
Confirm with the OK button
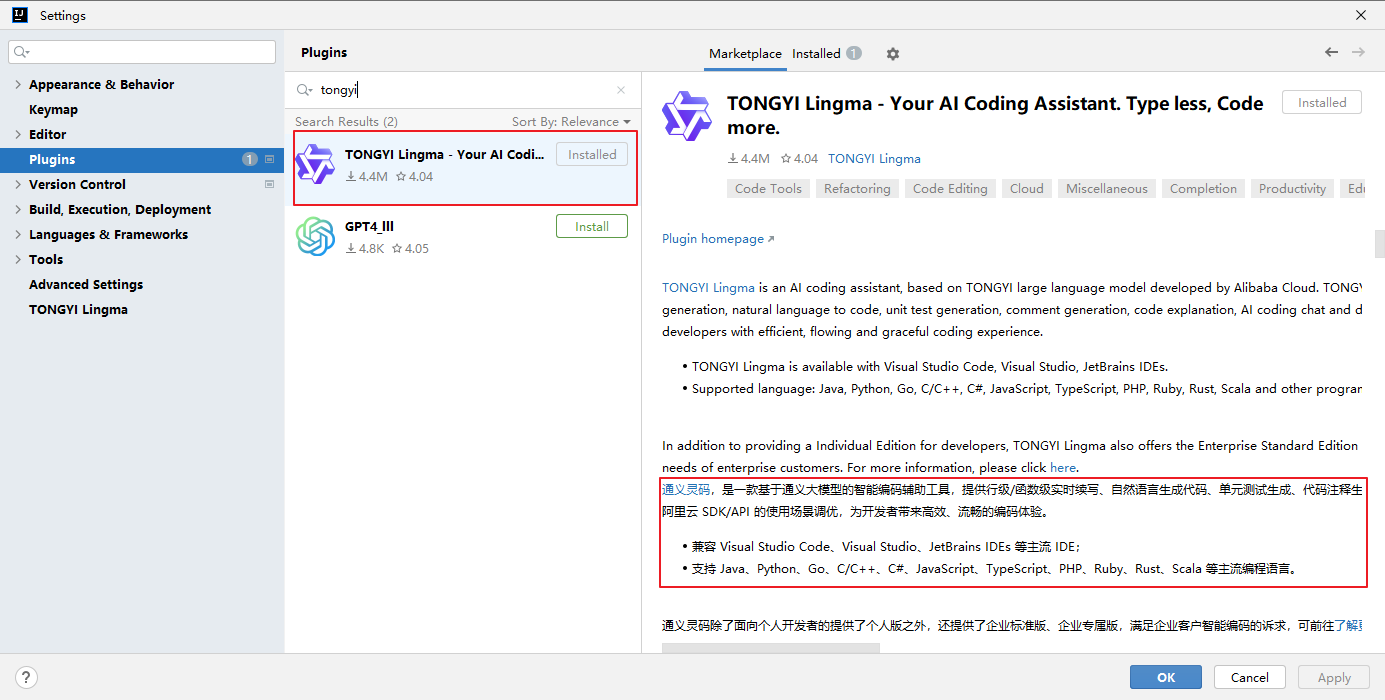1166,677
